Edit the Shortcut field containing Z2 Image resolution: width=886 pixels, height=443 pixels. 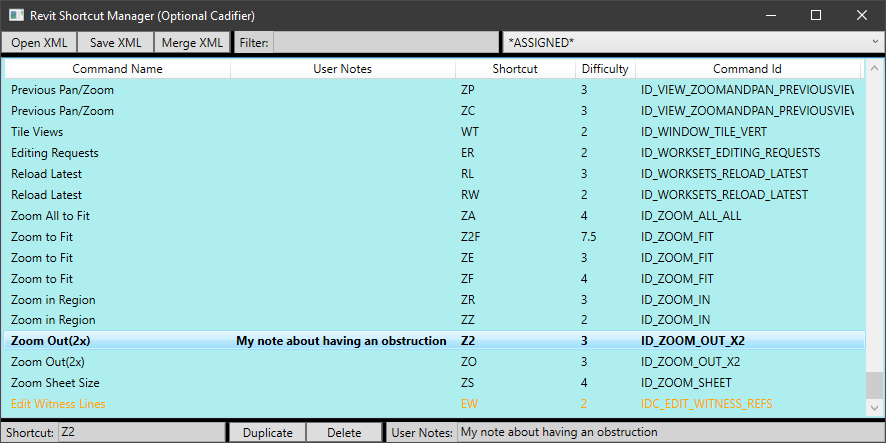(x=141, y=432)
